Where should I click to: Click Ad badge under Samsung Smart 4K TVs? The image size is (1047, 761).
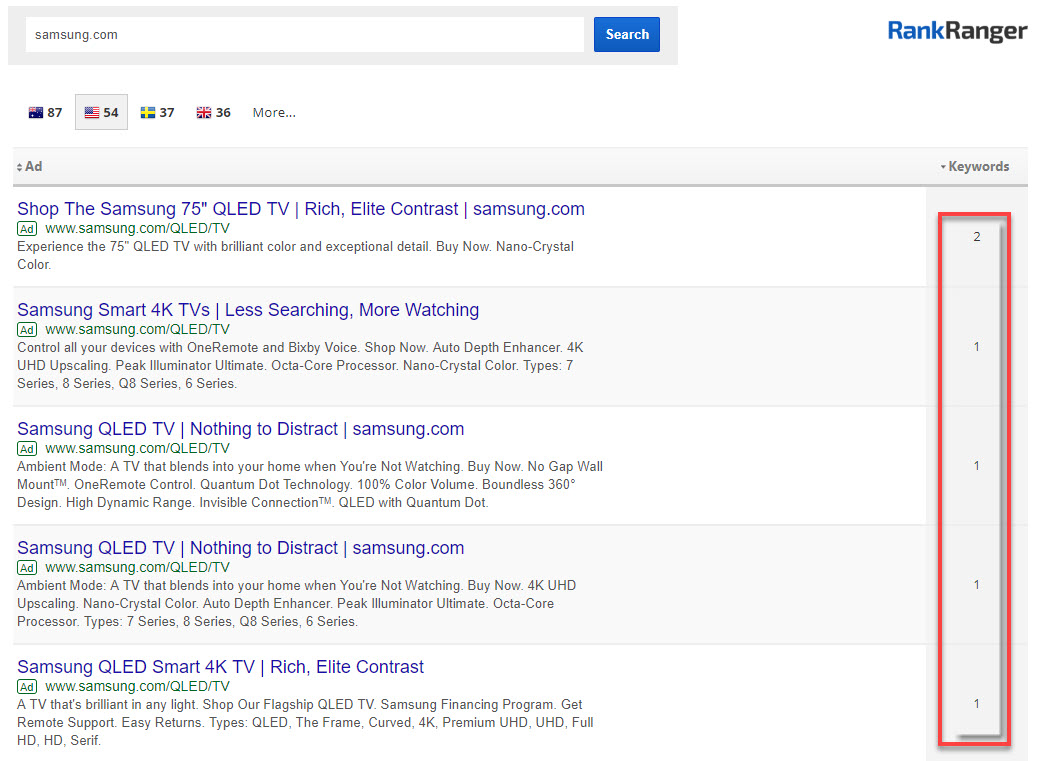tap(27, 330)
